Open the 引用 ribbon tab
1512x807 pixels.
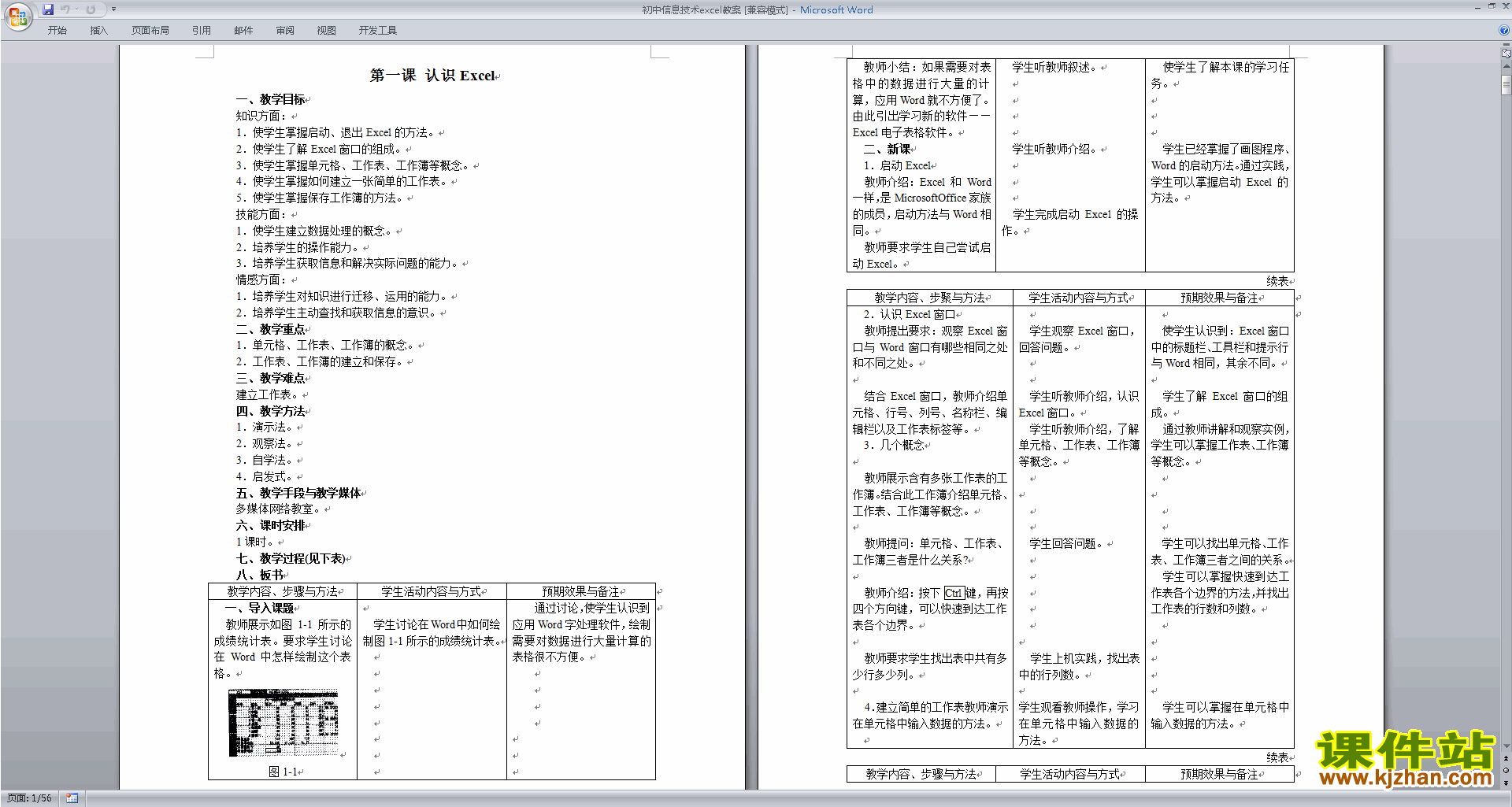201,31
